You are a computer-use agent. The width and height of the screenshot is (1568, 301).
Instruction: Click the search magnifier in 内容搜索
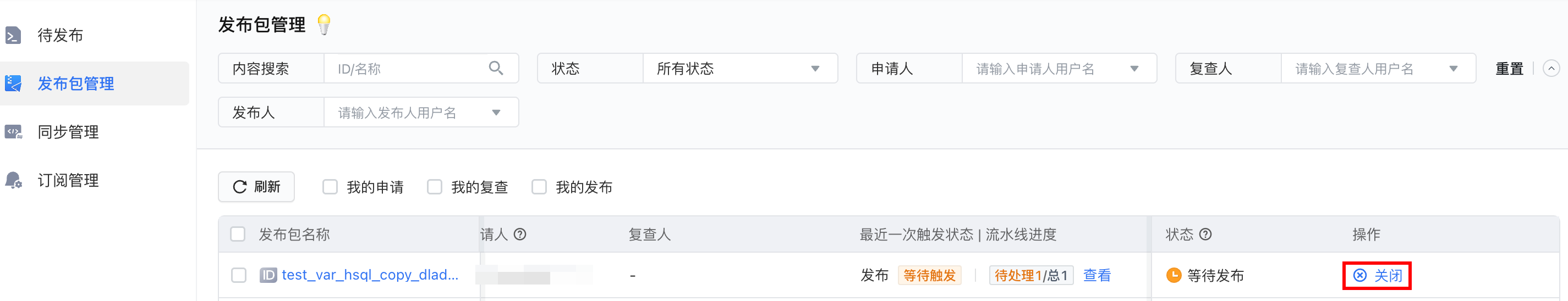(x=496, y=68)
